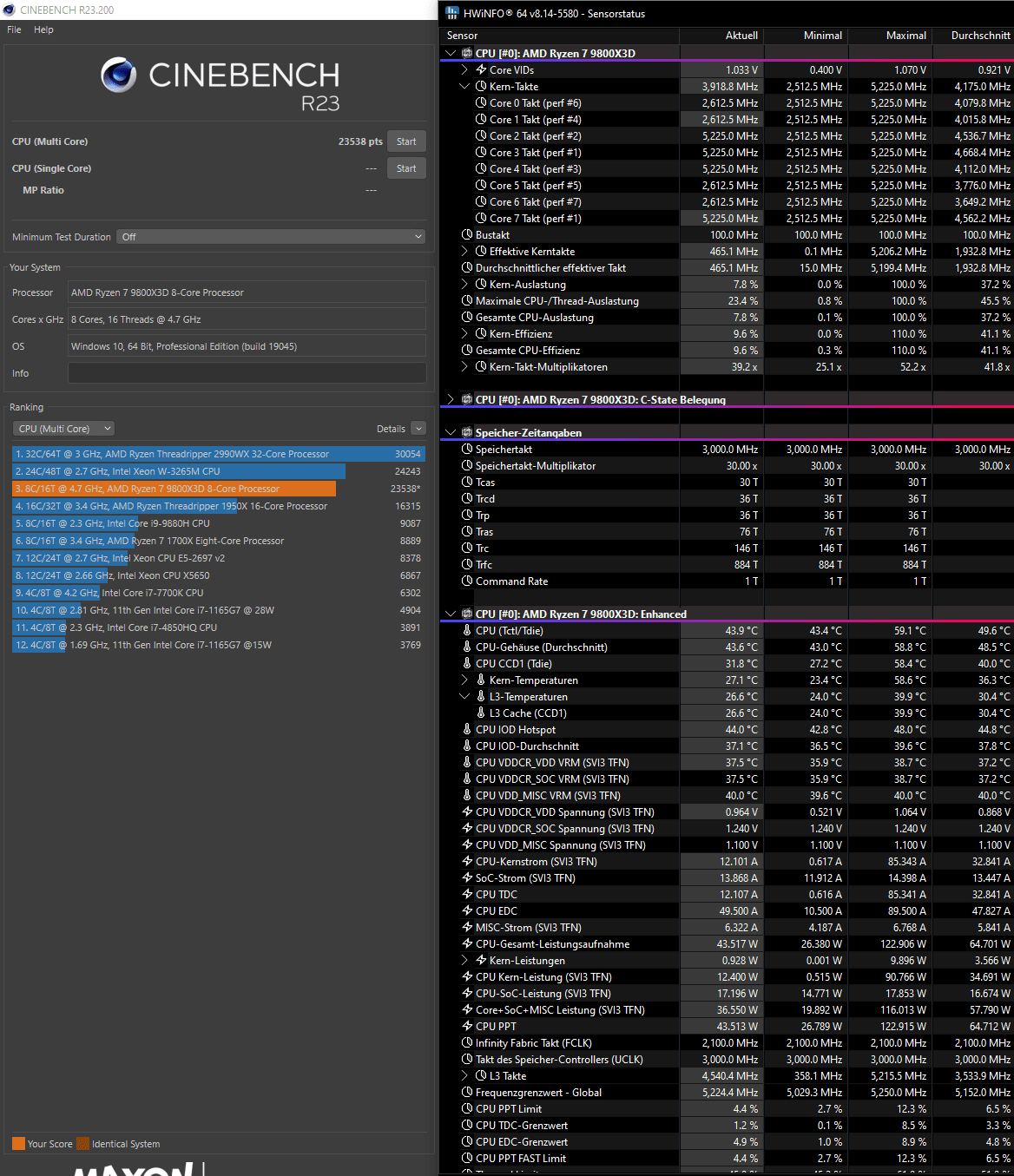Click the Aktuell column header
Image resolution: width=1014 pixels, height=1176 pixels.
click(x=741, y=36)
